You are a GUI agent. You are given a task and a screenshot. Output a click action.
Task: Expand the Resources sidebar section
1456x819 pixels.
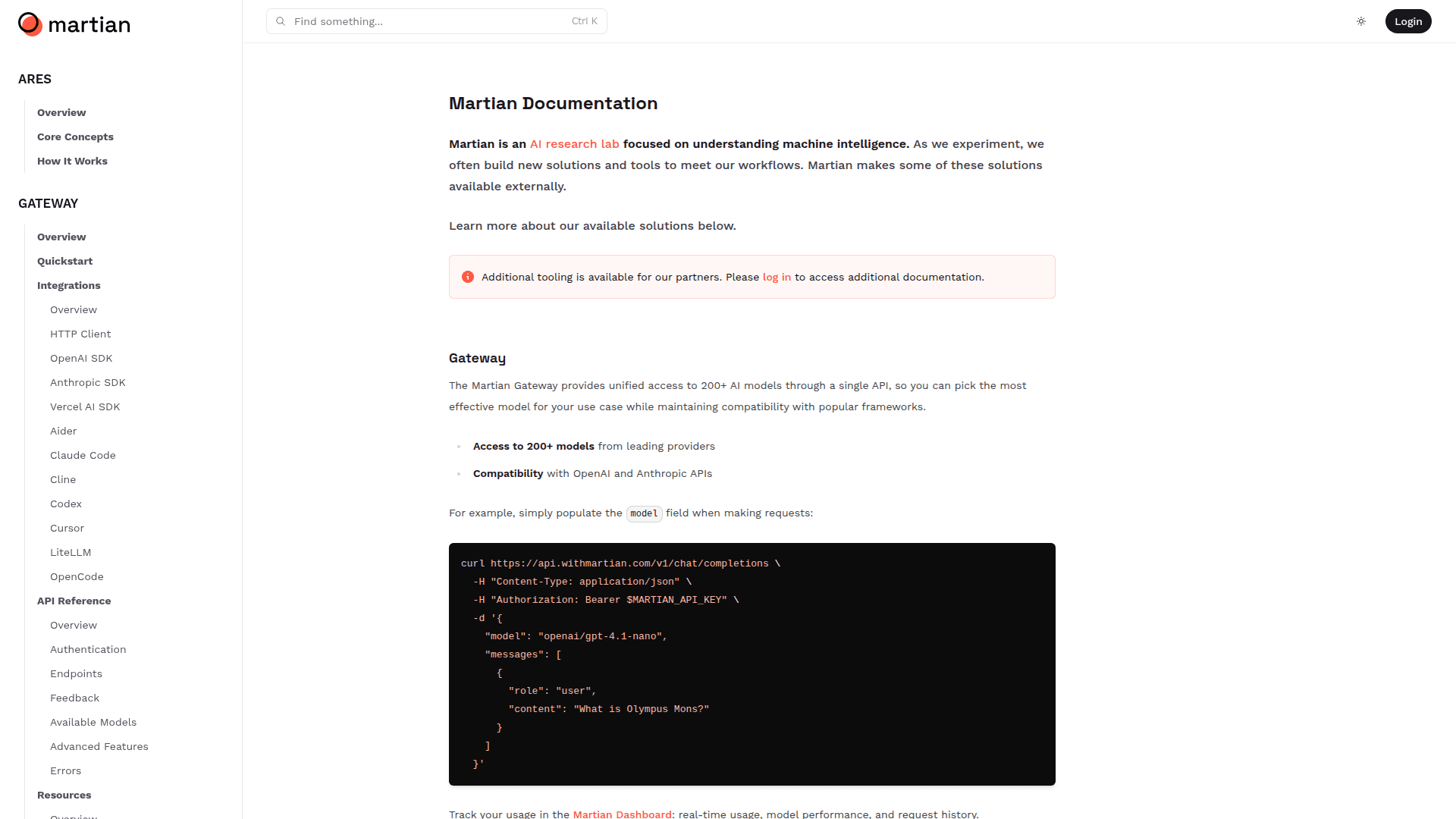(x=64, y=795)
